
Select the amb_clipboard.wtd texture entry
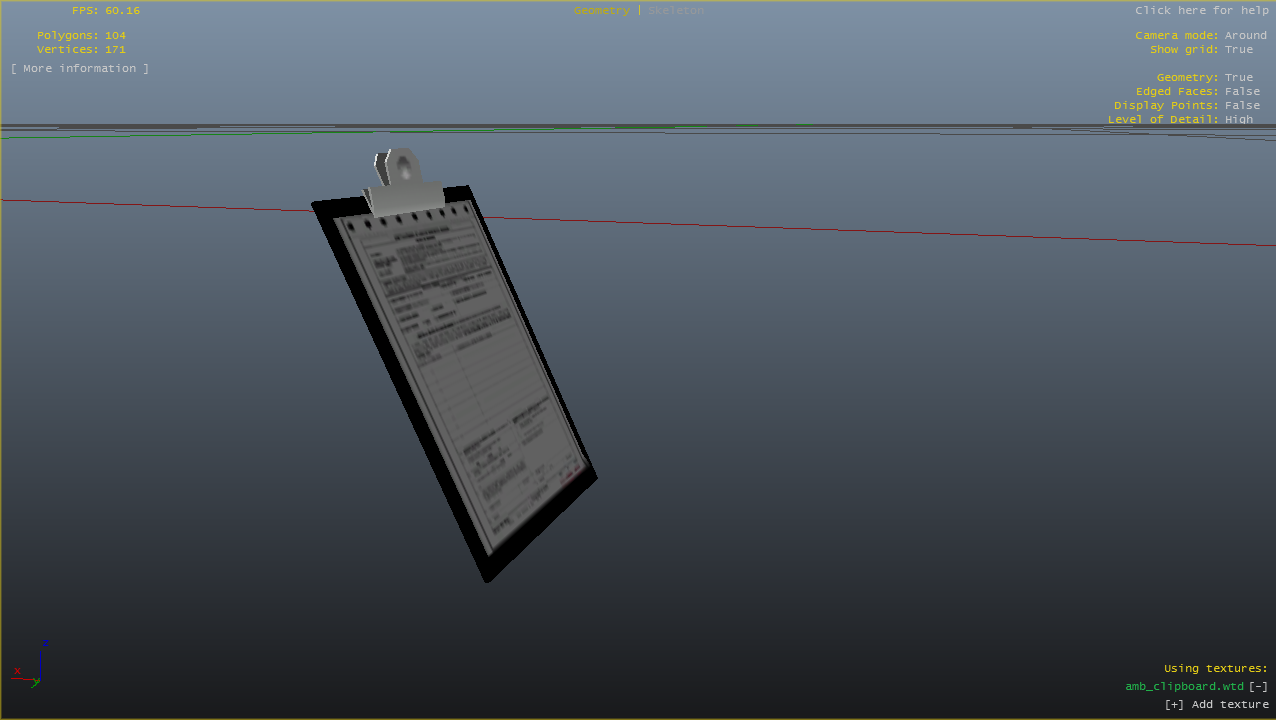click(1184, 687)
